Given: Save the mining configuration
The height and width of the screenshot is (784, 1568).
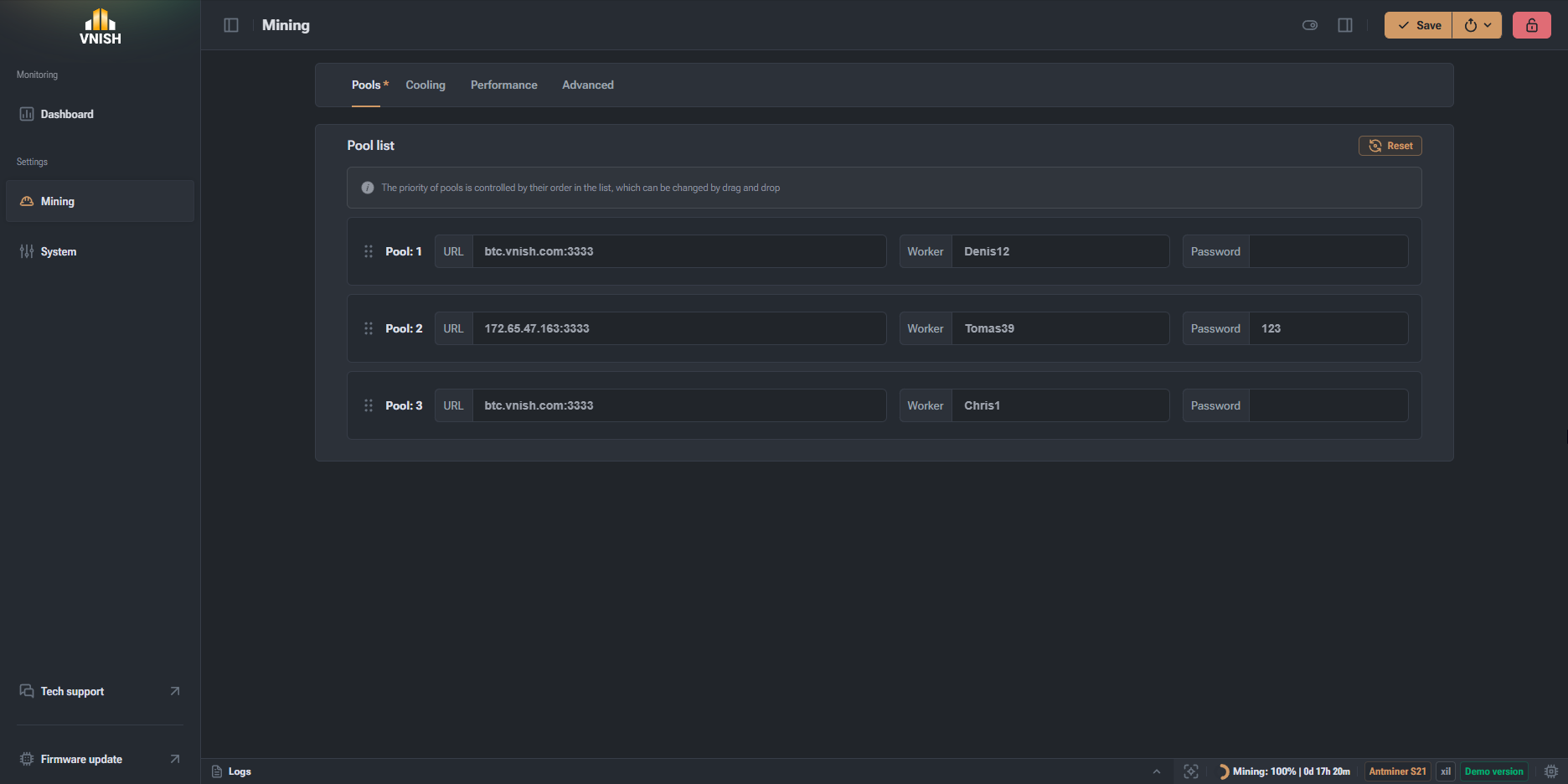Looking at the screenshot, I should tap(1418, 25).
